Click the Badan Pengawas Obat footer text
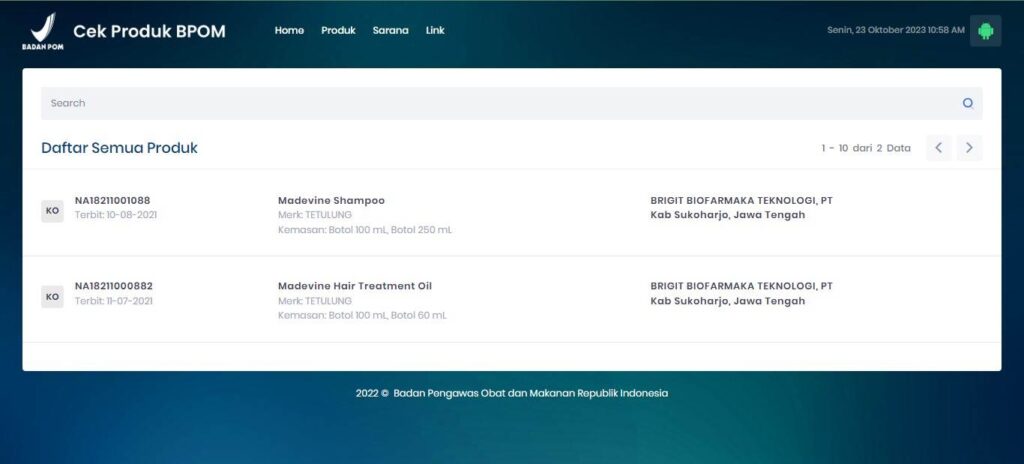1024x464 pixels. pos(511,393)
